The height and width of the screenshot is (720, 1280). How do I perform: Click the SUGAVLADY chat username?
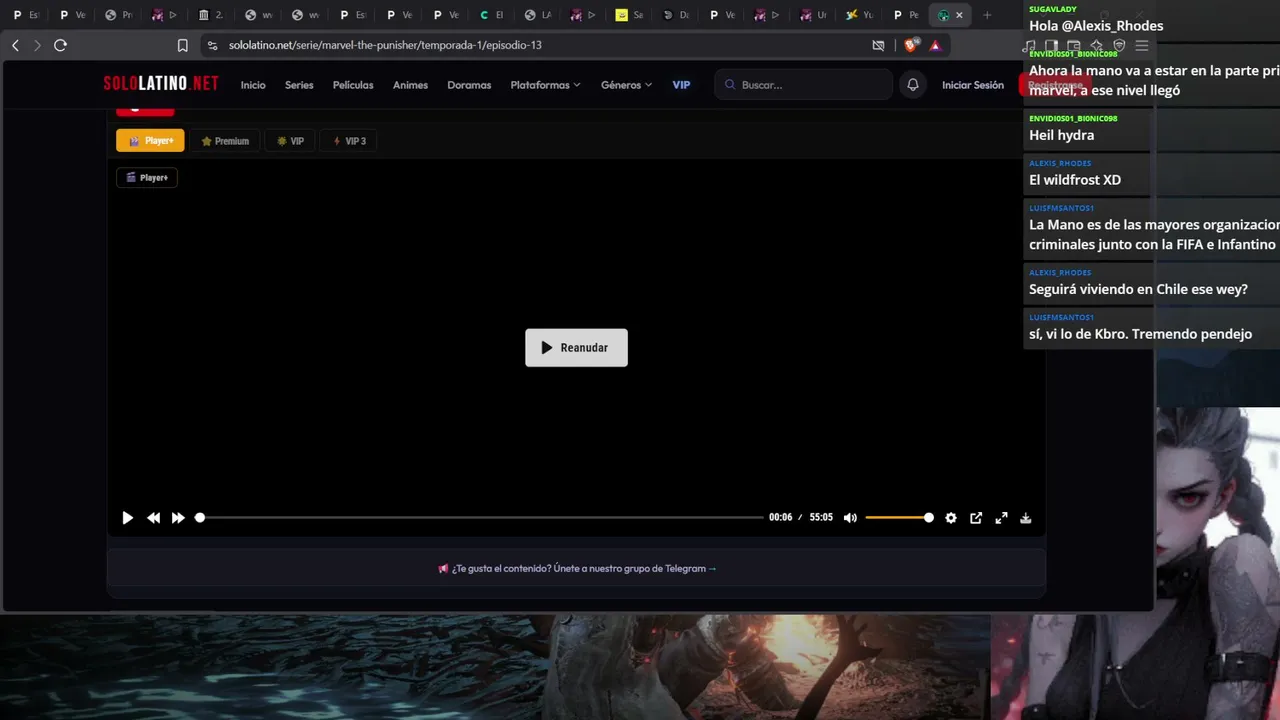pos(1053,9)
